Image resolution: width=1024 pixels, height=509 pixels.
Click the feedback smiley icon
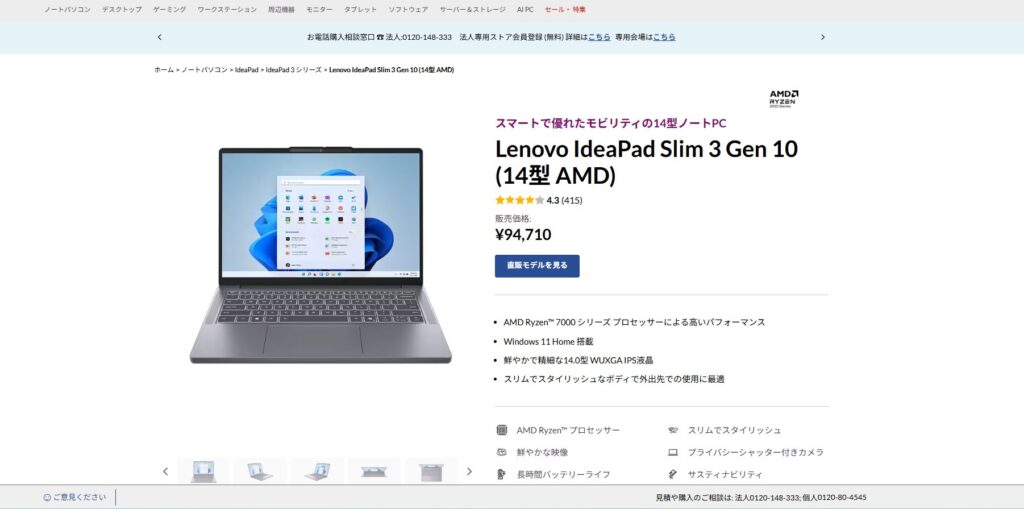click(47, 497)
